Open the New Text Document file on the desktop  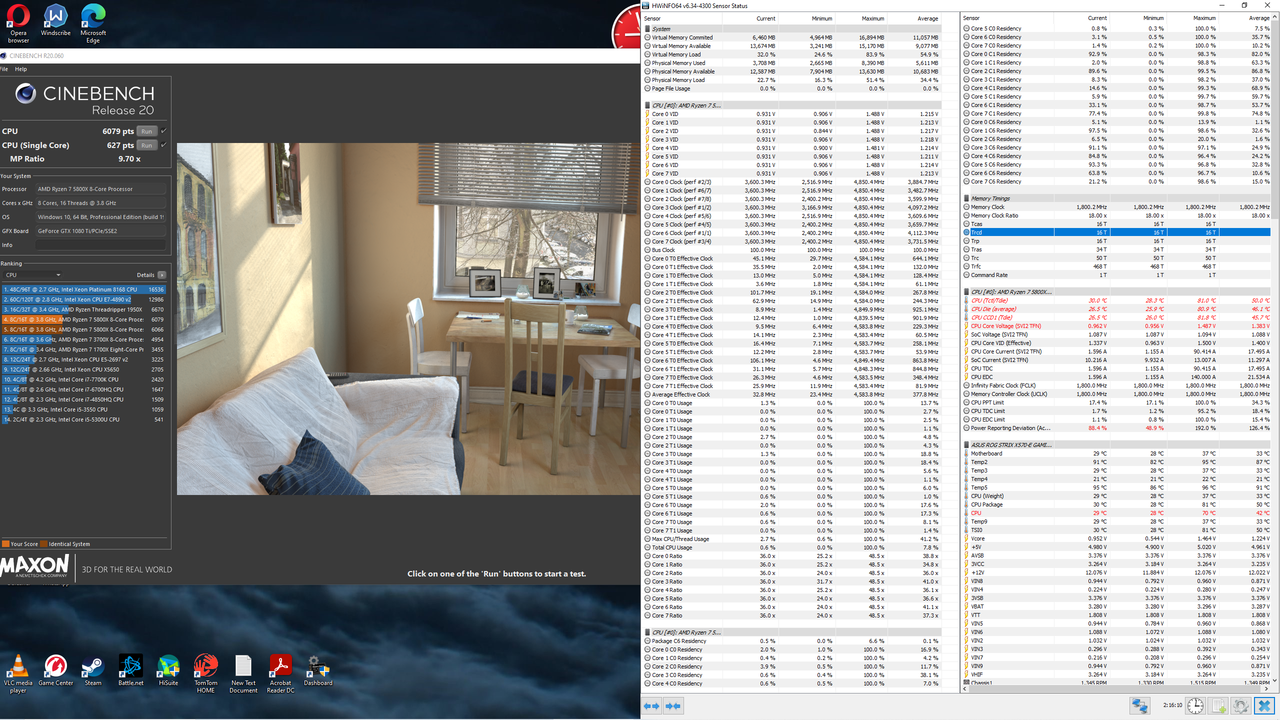point(243,675)
